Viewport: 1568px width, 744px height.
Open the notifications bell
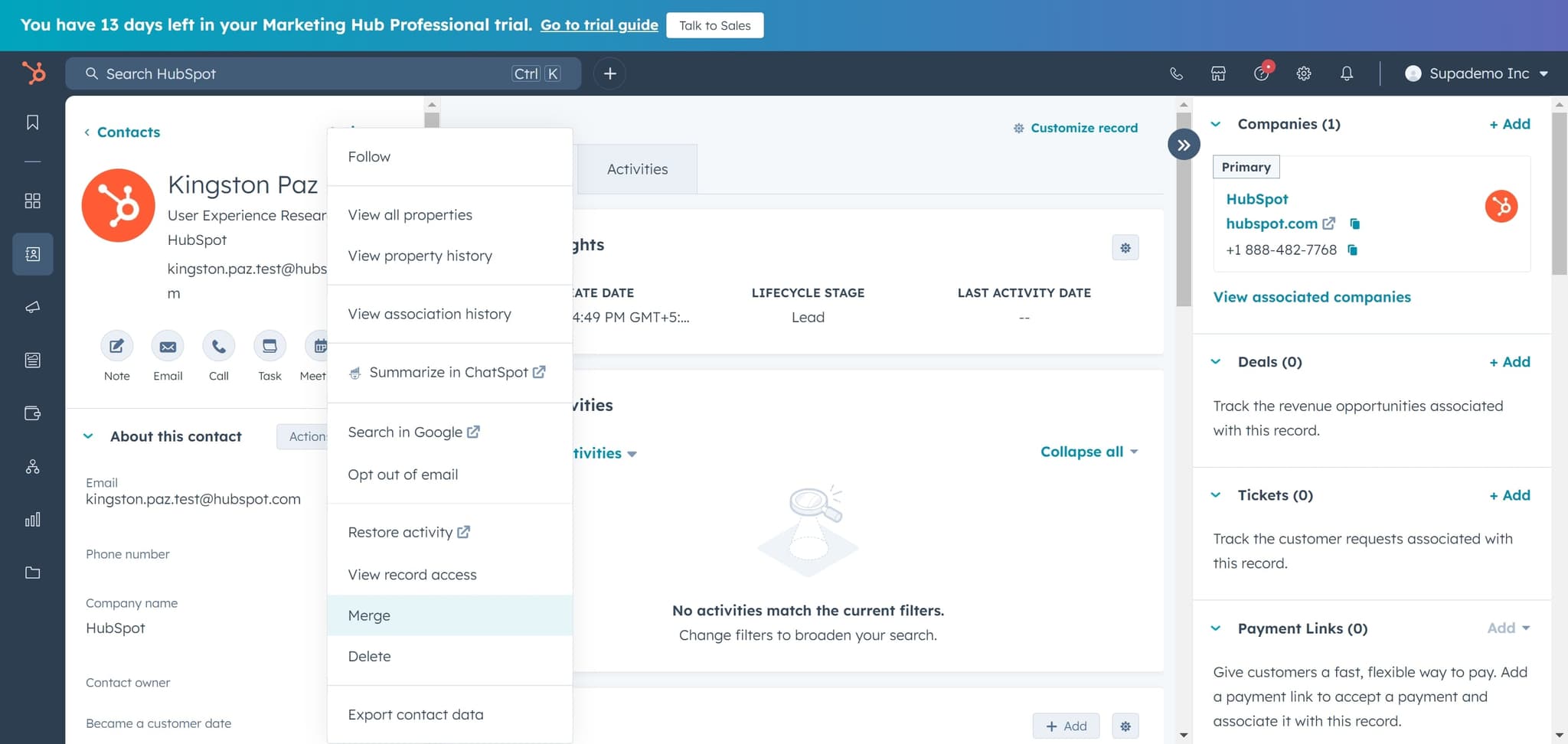coord(1346,73)
